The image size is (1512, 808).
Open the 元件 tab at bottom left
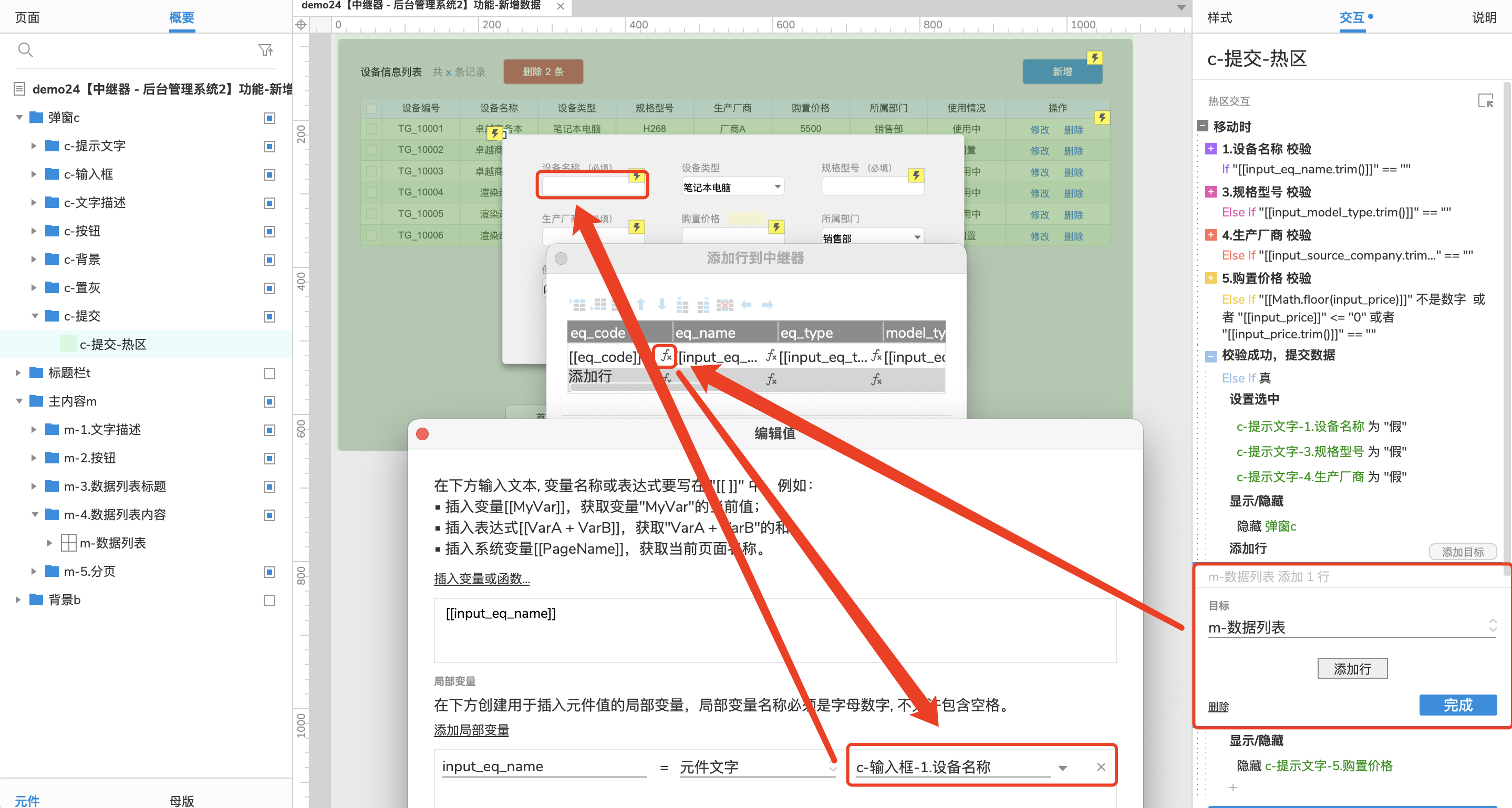coord(27,800)
